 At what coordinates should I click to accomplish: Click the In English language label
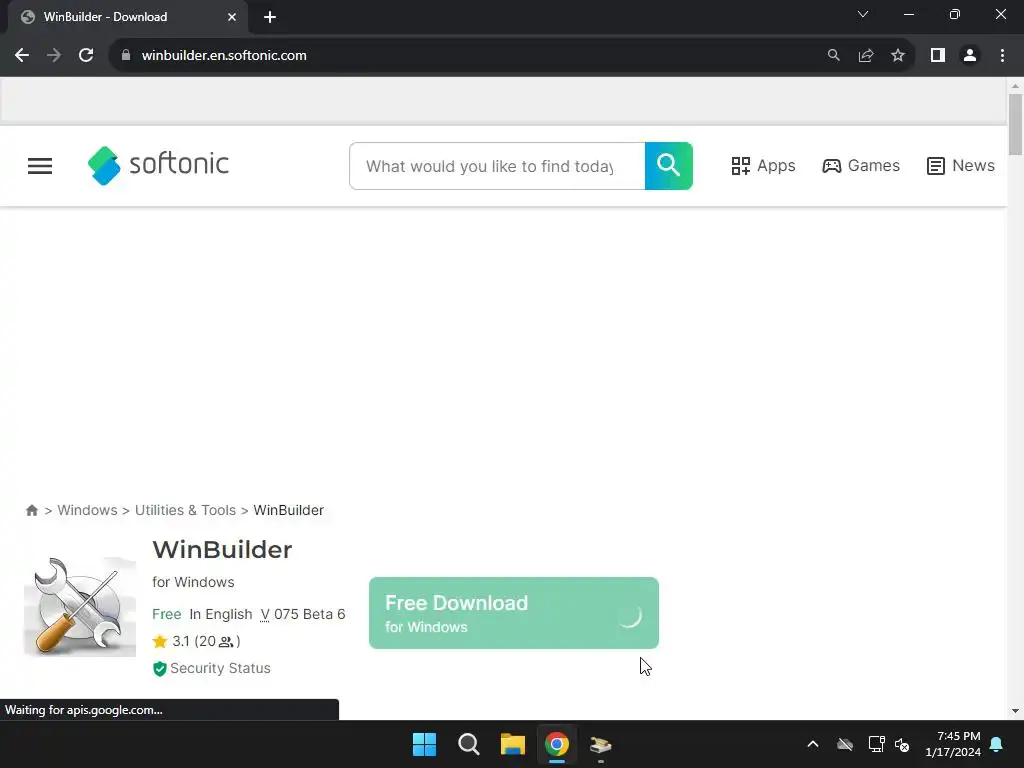(x=221, y=614)
